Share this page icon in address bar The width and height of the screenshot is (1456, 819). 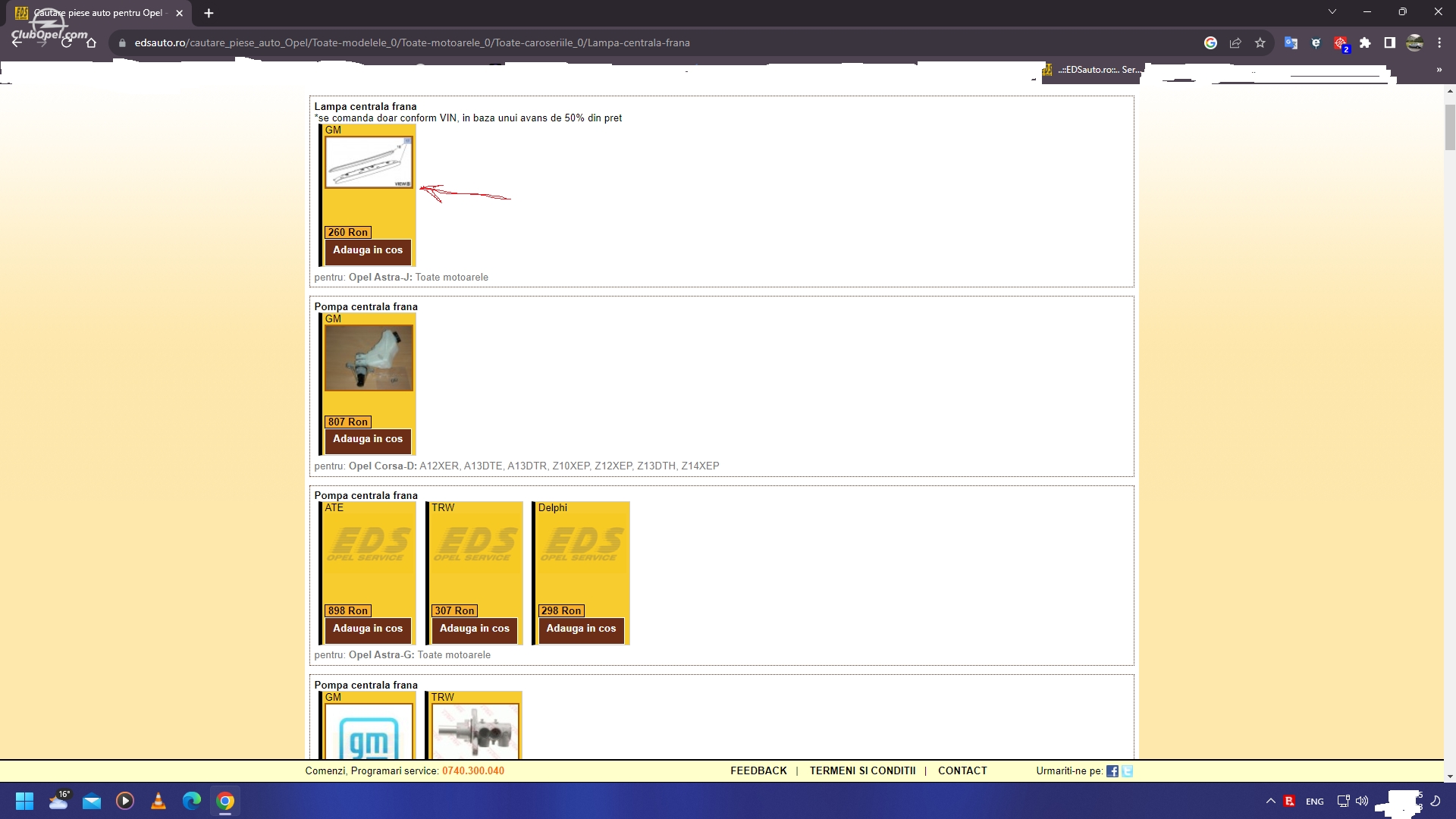point(1235,43)
